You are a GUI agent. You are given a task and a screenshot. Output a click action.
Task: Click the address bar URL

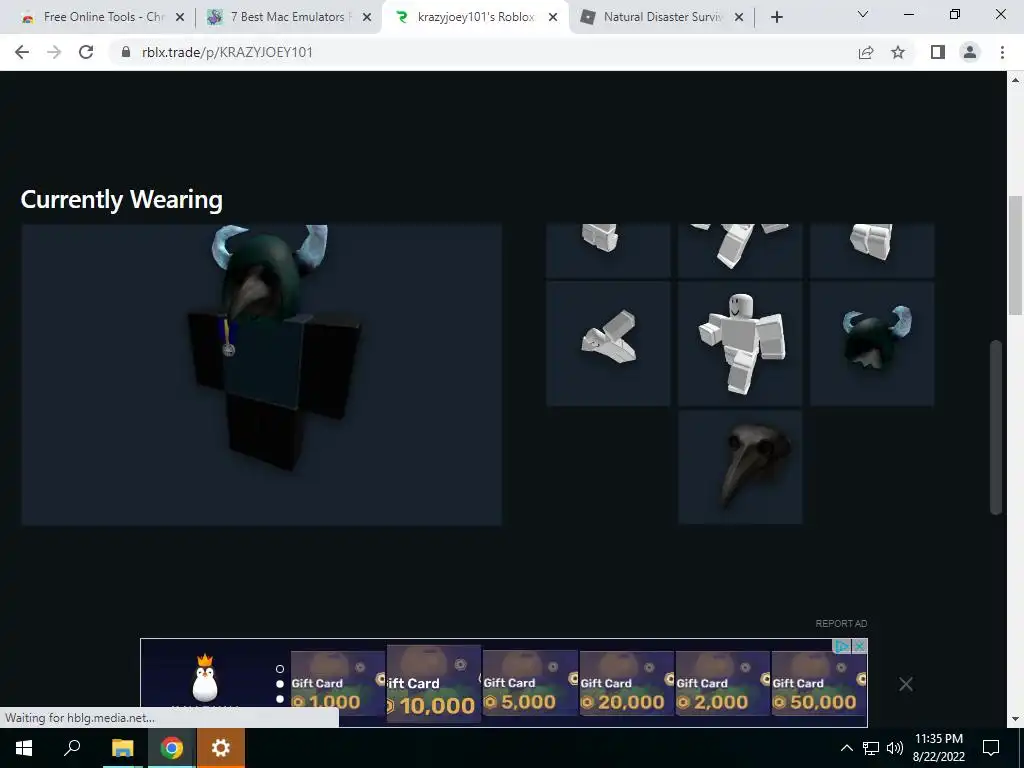[x=227, y=52]
